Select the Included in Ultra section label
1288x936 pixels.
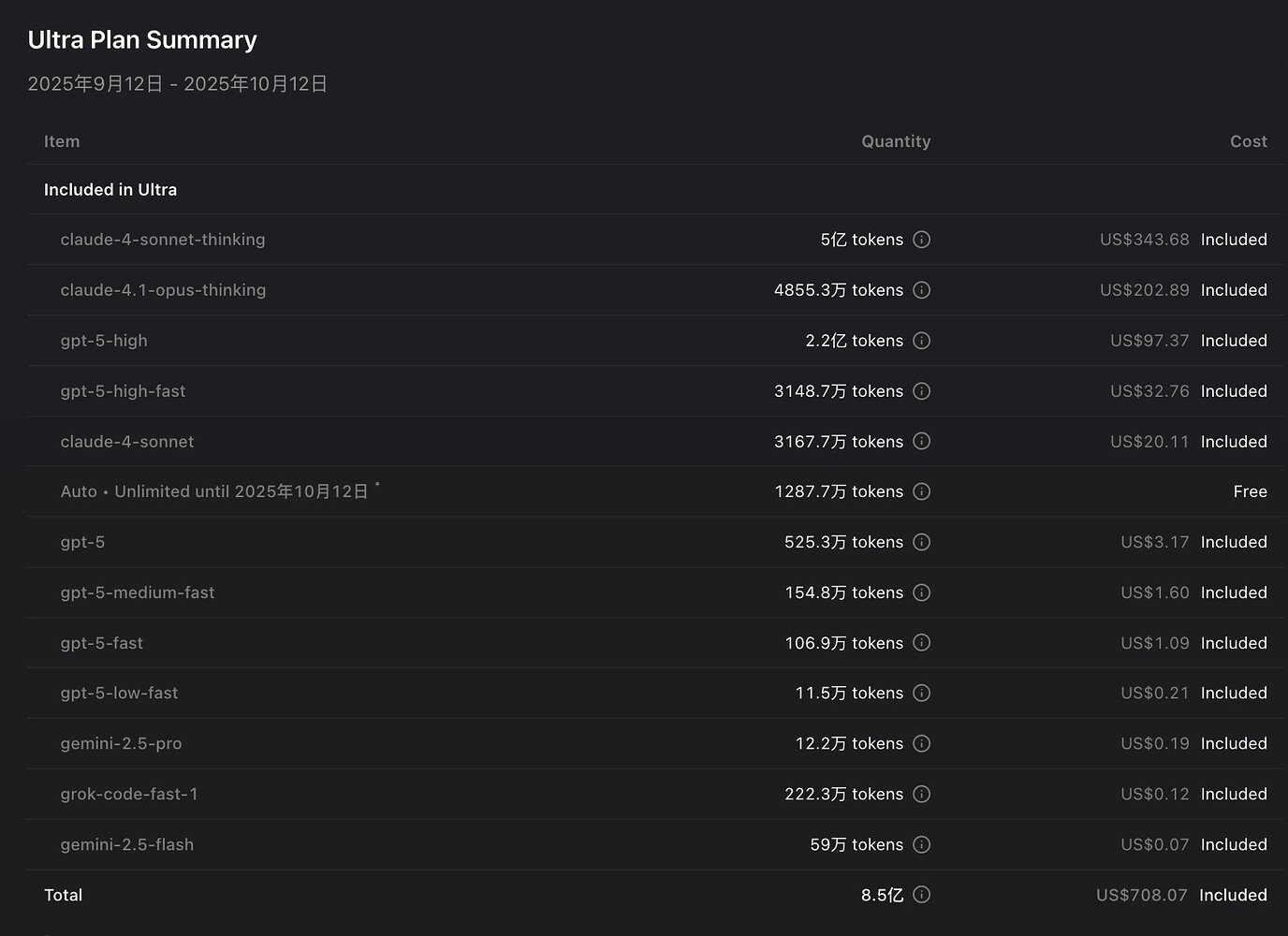click(110, 190)
